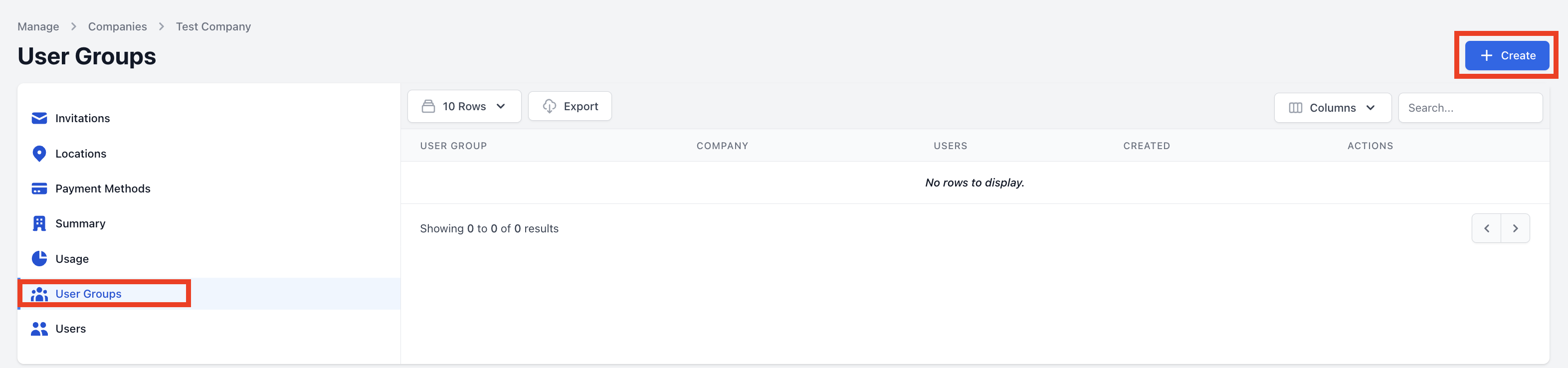
Task: Sort by USER GROUP column header
Action: pos(453,146)
